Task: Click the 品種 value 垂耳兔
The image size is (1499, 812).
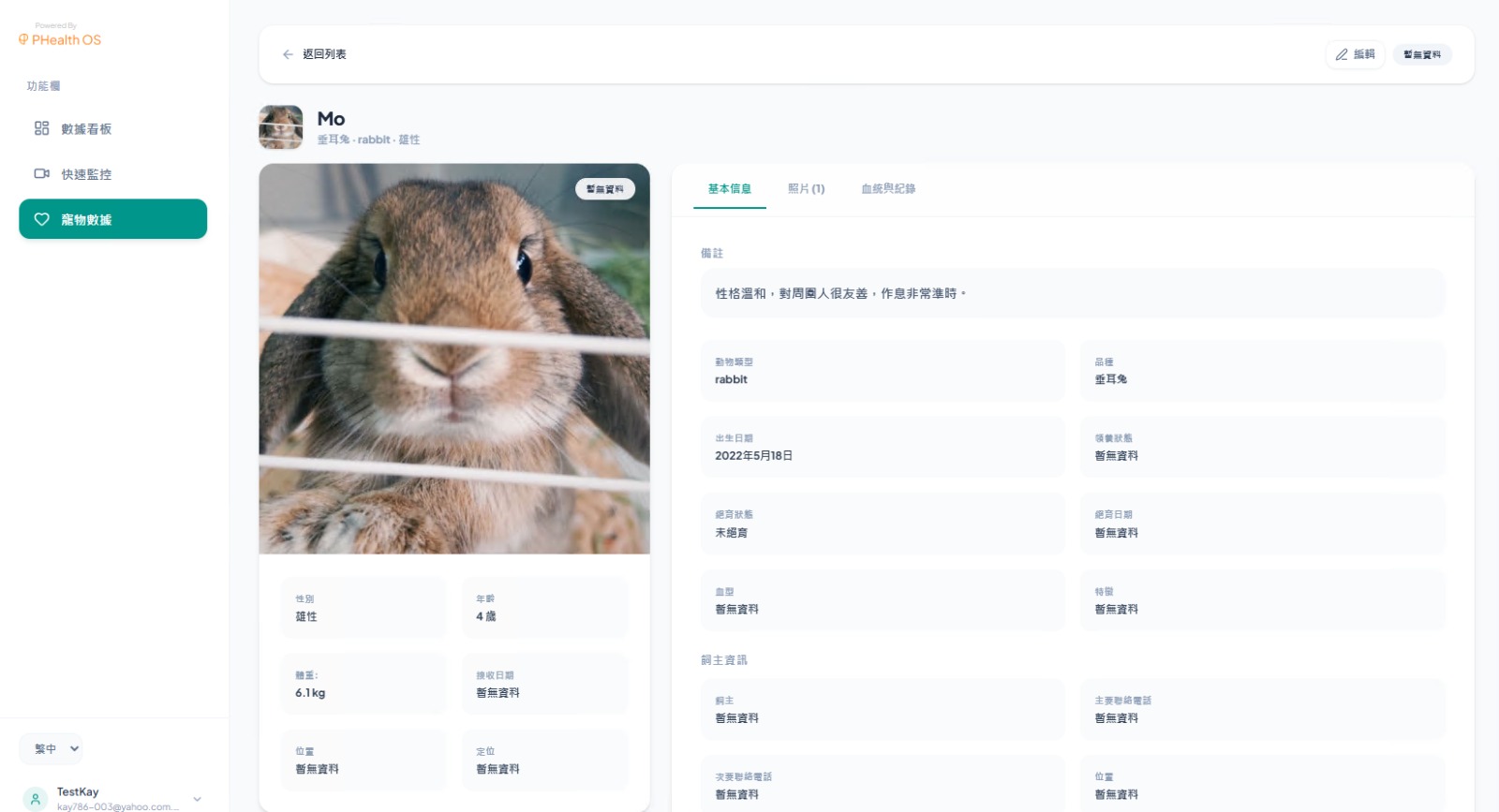Action: click(x=1111, y=379)
